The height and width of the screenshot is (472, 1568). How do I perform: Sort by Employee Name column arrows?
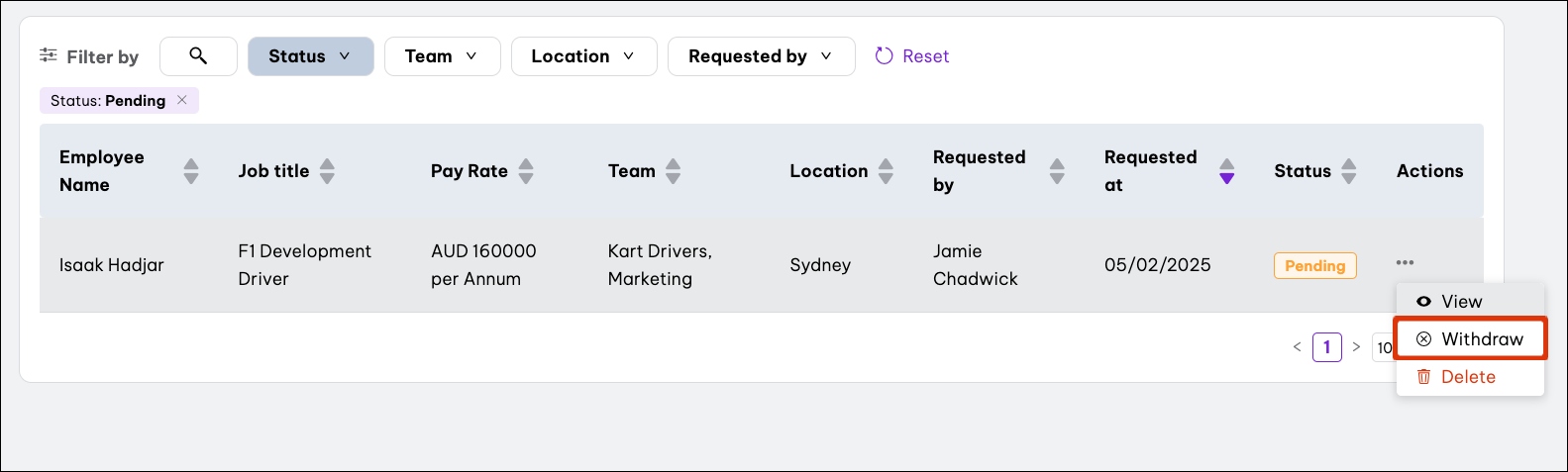(191, 171)
